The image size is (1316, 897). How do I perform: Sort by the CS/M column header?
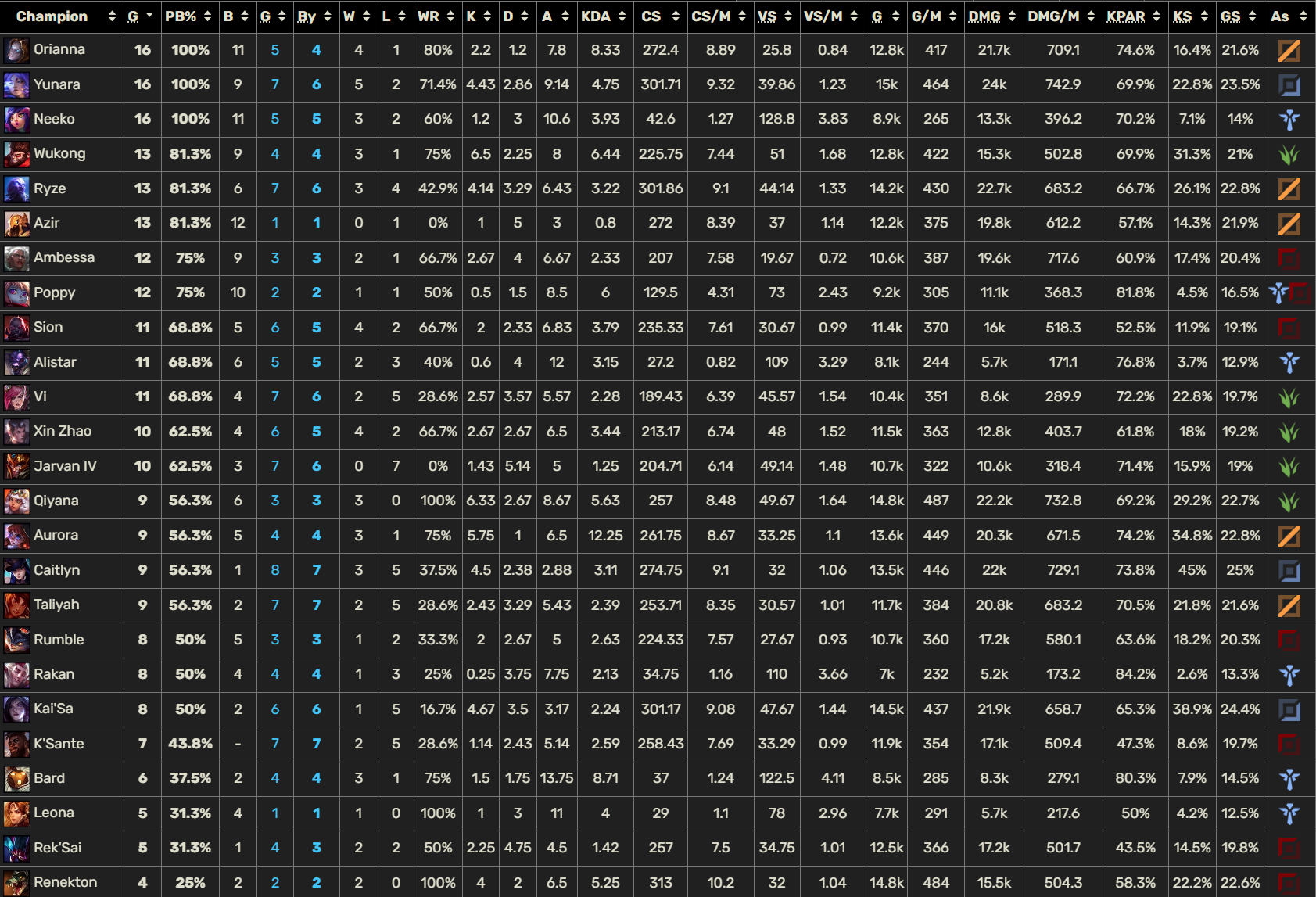[719, 16]
